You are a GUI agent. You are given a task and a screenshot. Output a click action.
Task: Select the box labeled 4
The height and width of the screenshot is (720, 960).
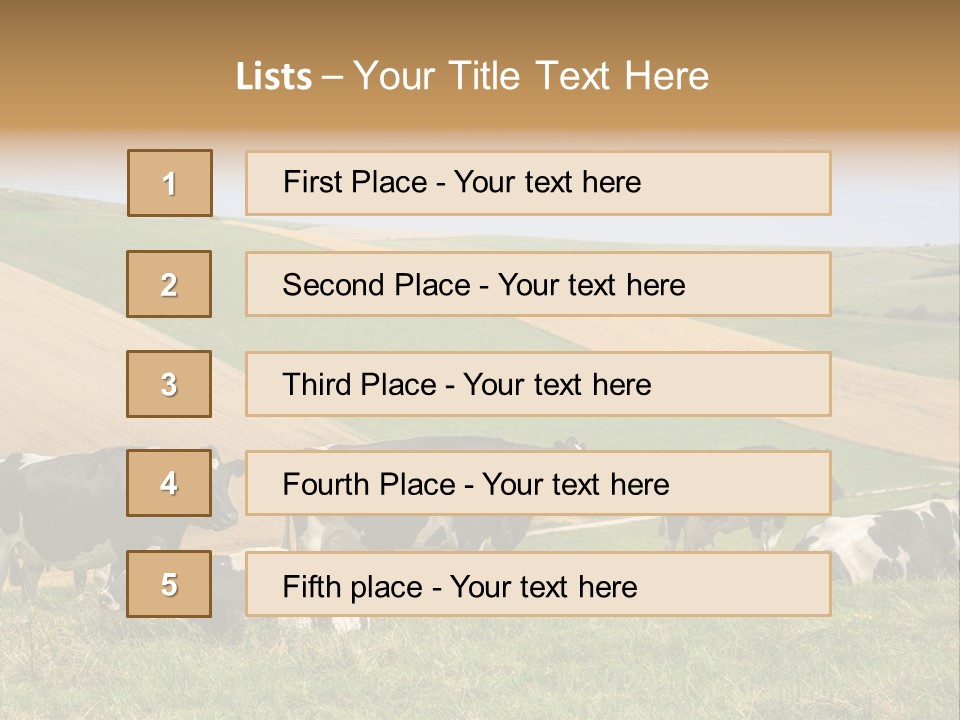[169, 483]
